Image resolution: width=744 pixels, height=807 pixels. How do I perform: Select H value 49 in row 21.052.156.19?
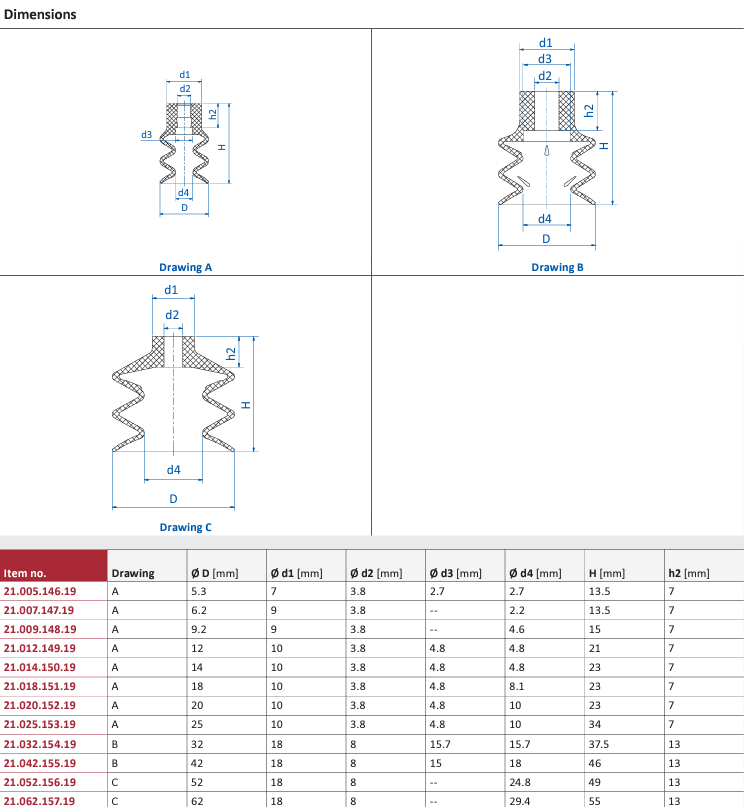[595, 782]
